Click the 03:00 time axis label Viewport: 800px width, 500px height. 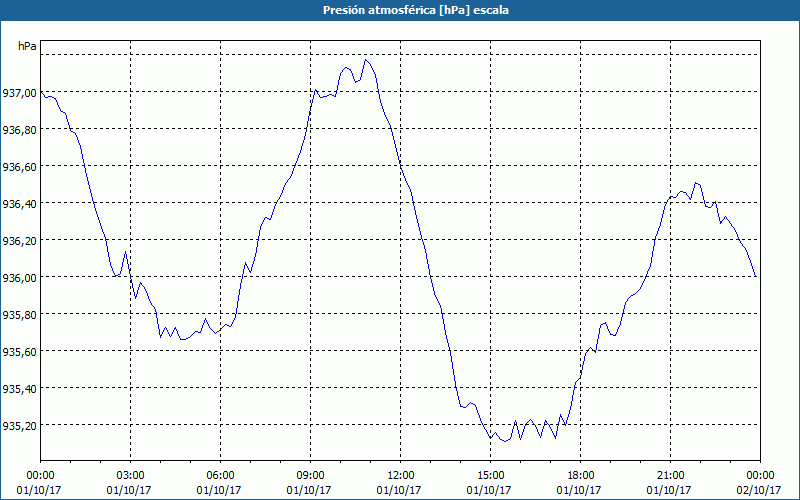click(130, 476)
